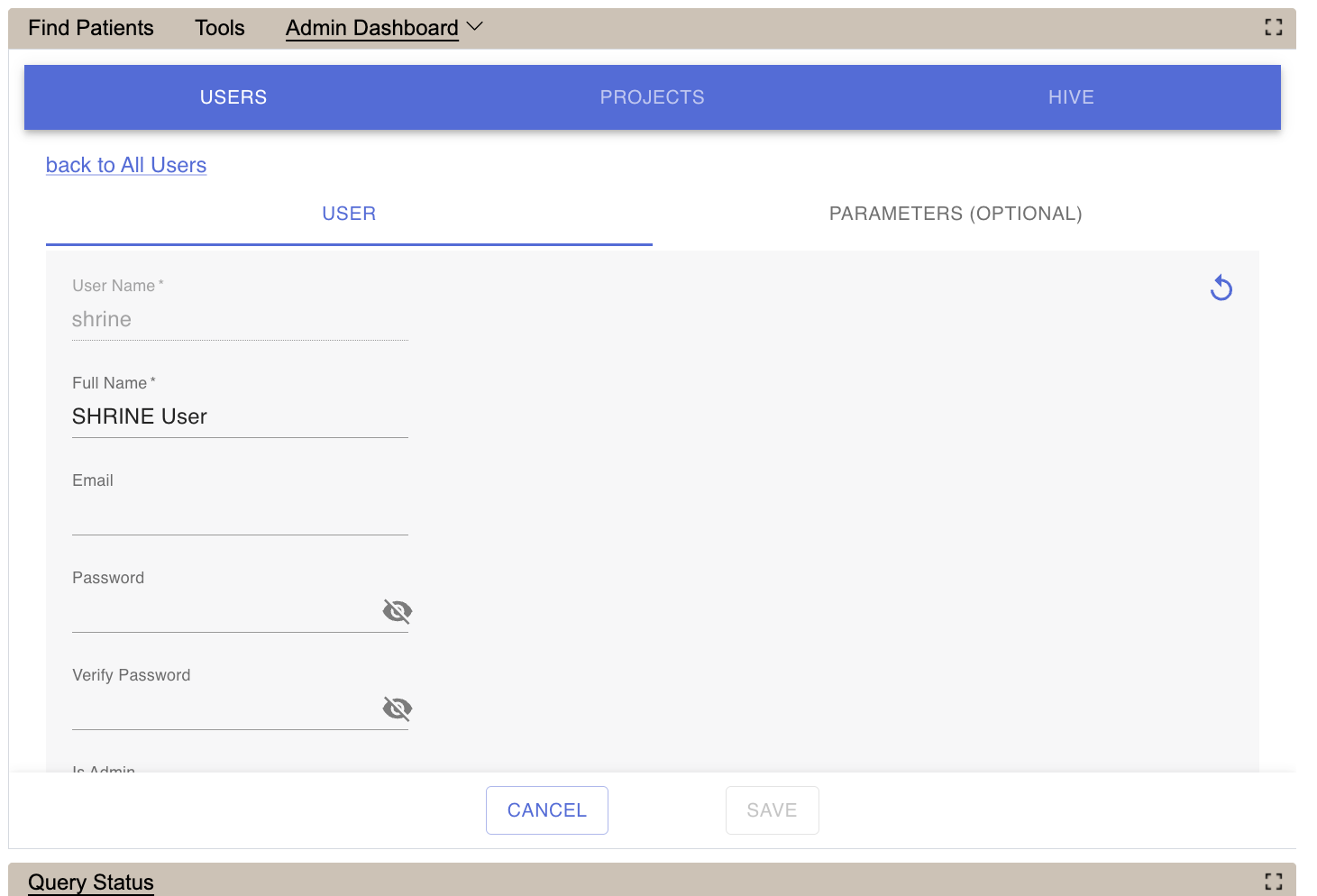The width and height of the screenshot is (1317, 896).
Task: Switch to the Projects tab
Action: 652,97
